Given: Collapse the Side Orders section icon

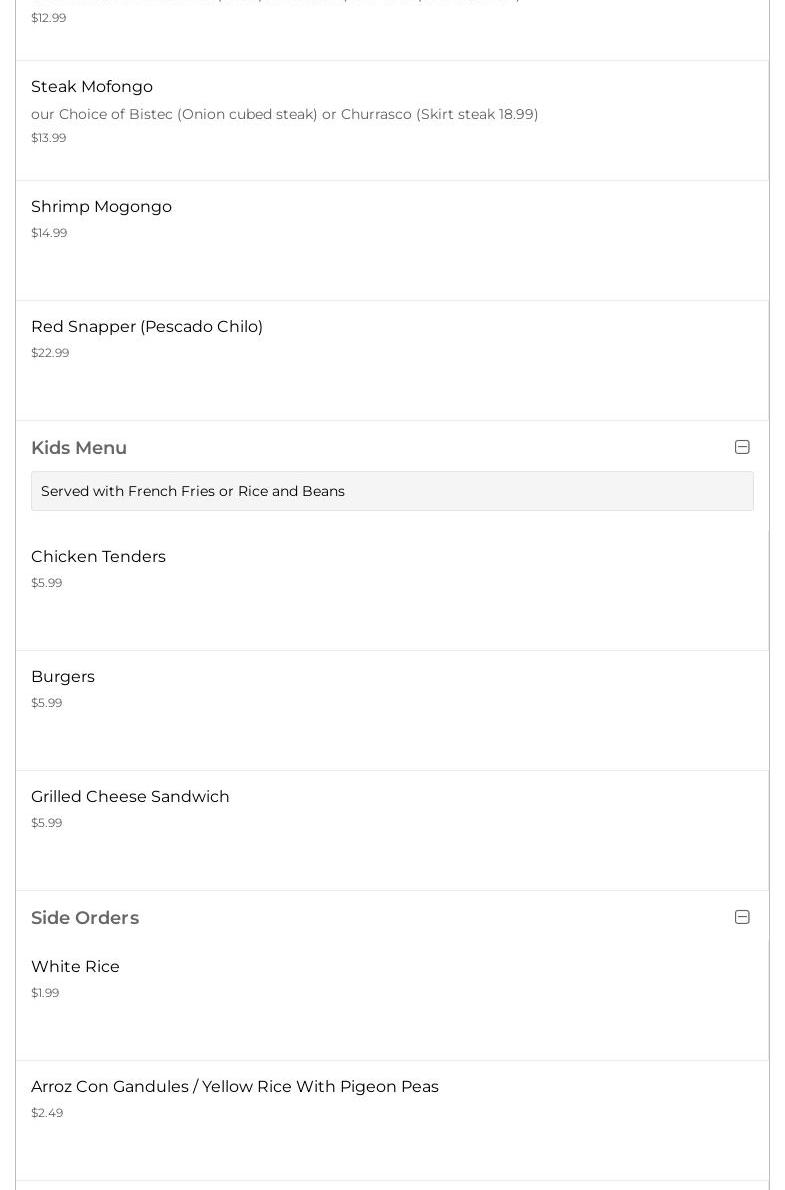Looking at the screenshot, I should click(x=742, y=917).
